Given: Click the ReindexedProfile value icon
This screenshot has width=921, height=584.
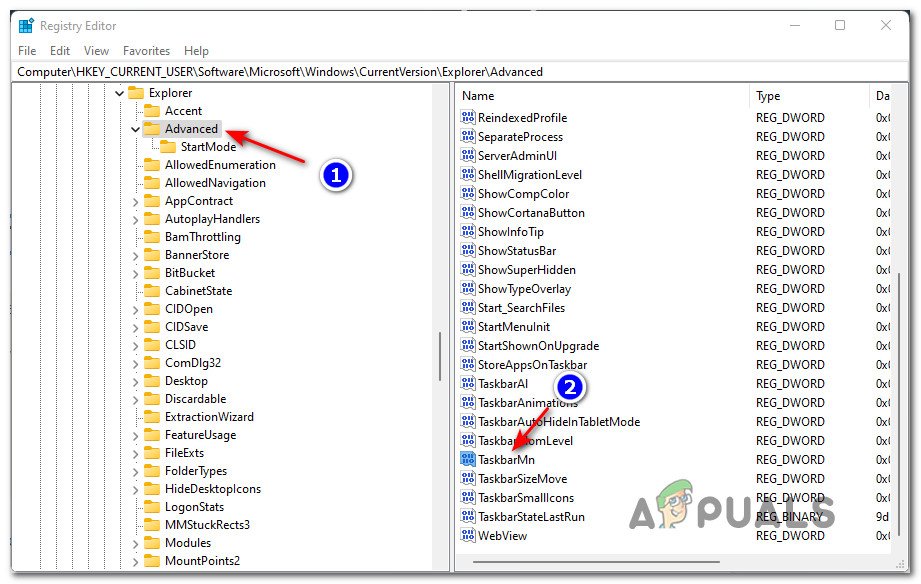Looking at the screenshot, I should pyautogui.click(x=467, y=118).
